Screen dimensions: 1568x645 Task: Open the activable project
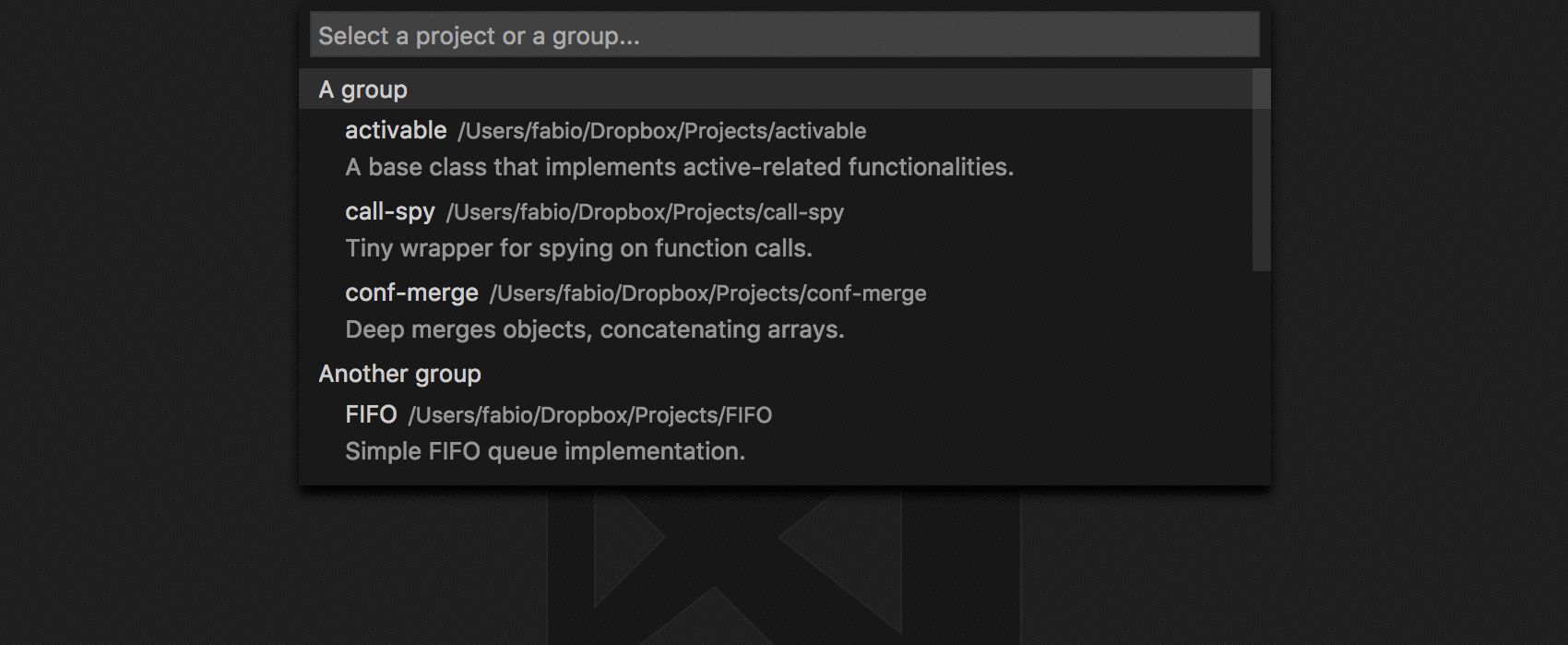pyautogui.click(x=396, y=130)
